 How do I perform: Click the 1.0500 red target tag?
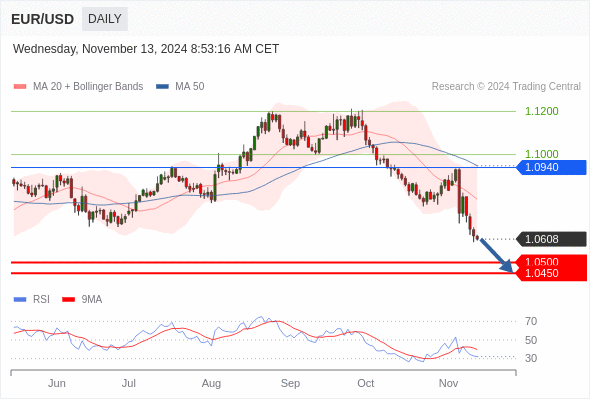(551, 261)
